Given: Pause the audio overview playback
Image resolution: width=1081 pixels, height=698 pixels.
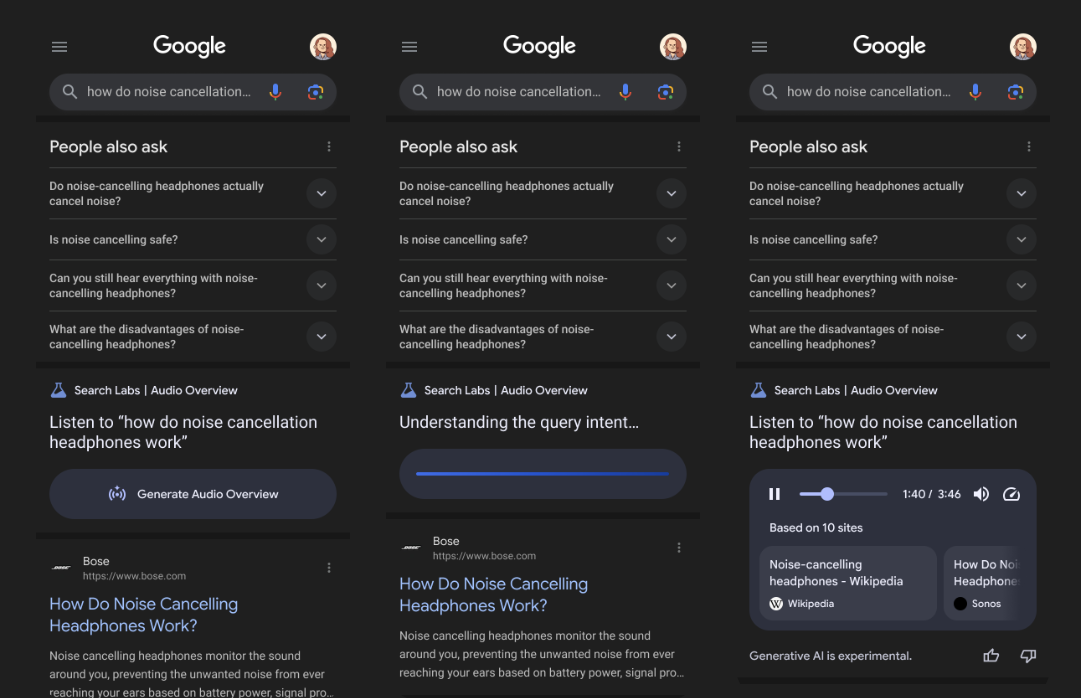Looking at the screenshot, I should tap(774, 494).
